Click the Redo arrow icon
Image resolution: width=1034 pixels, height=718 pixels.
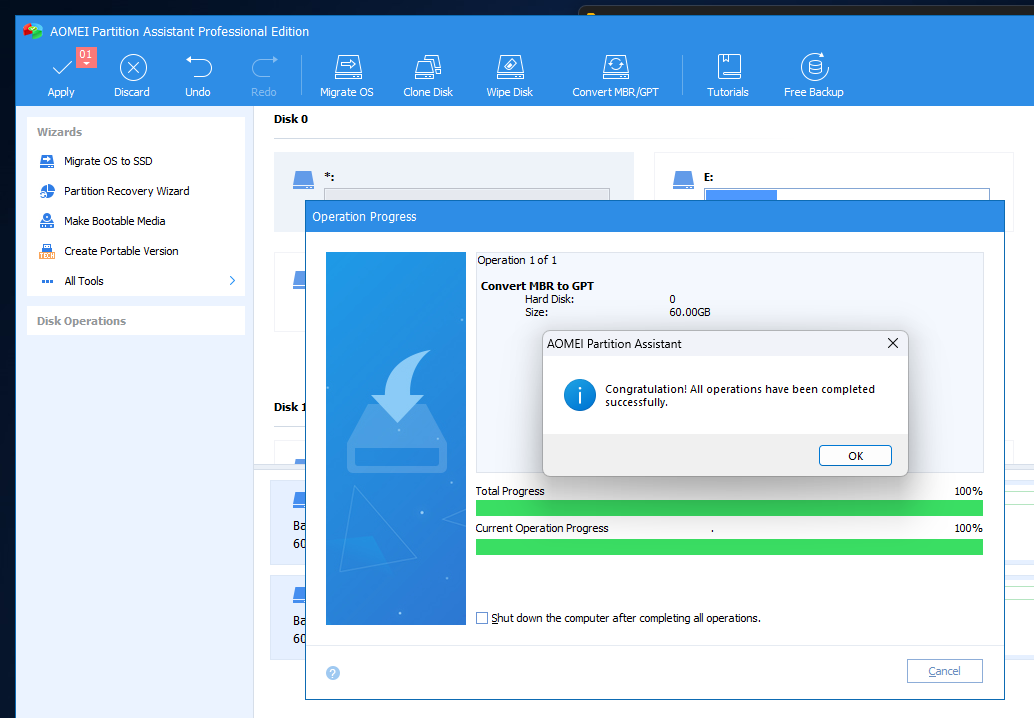pos(264,67)
